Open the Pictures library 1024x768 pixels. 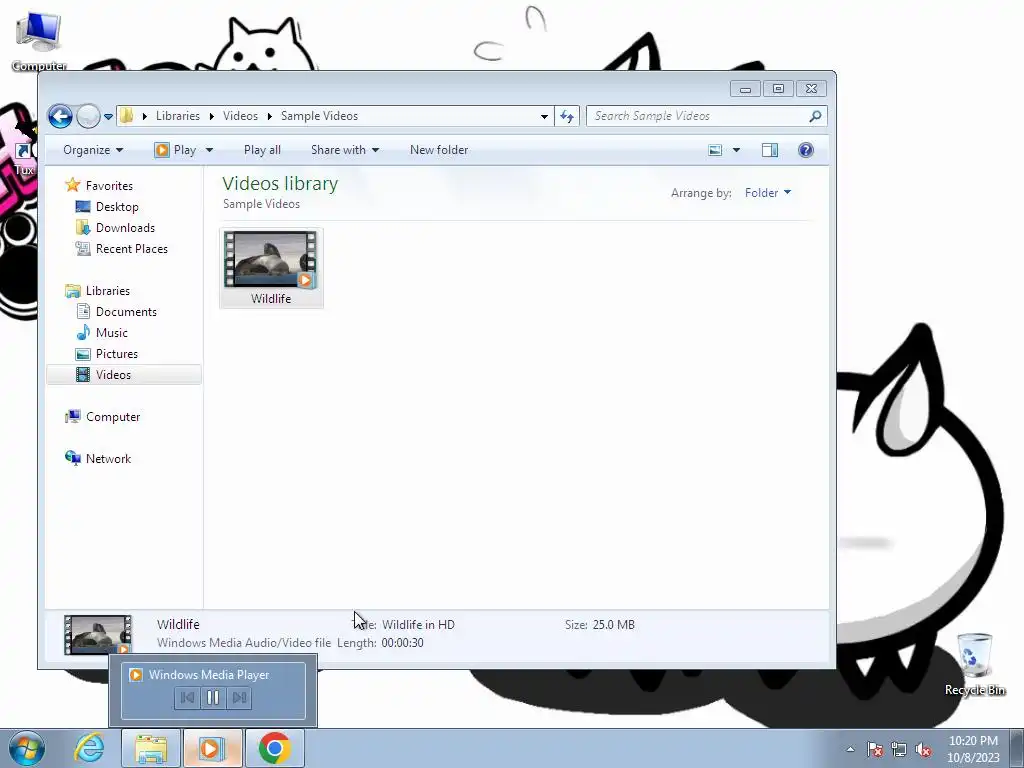tap(116, 353)
